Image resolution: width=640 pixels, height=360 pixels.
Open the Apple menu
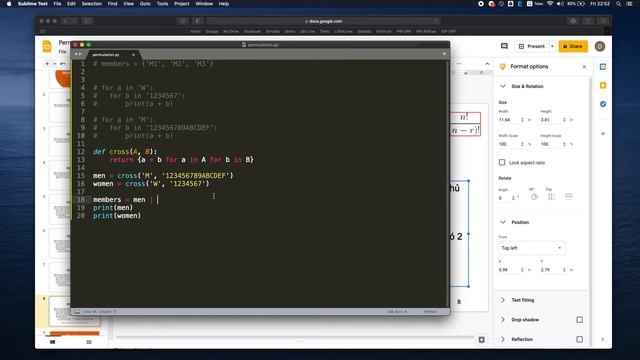click(x=9, y=4)
